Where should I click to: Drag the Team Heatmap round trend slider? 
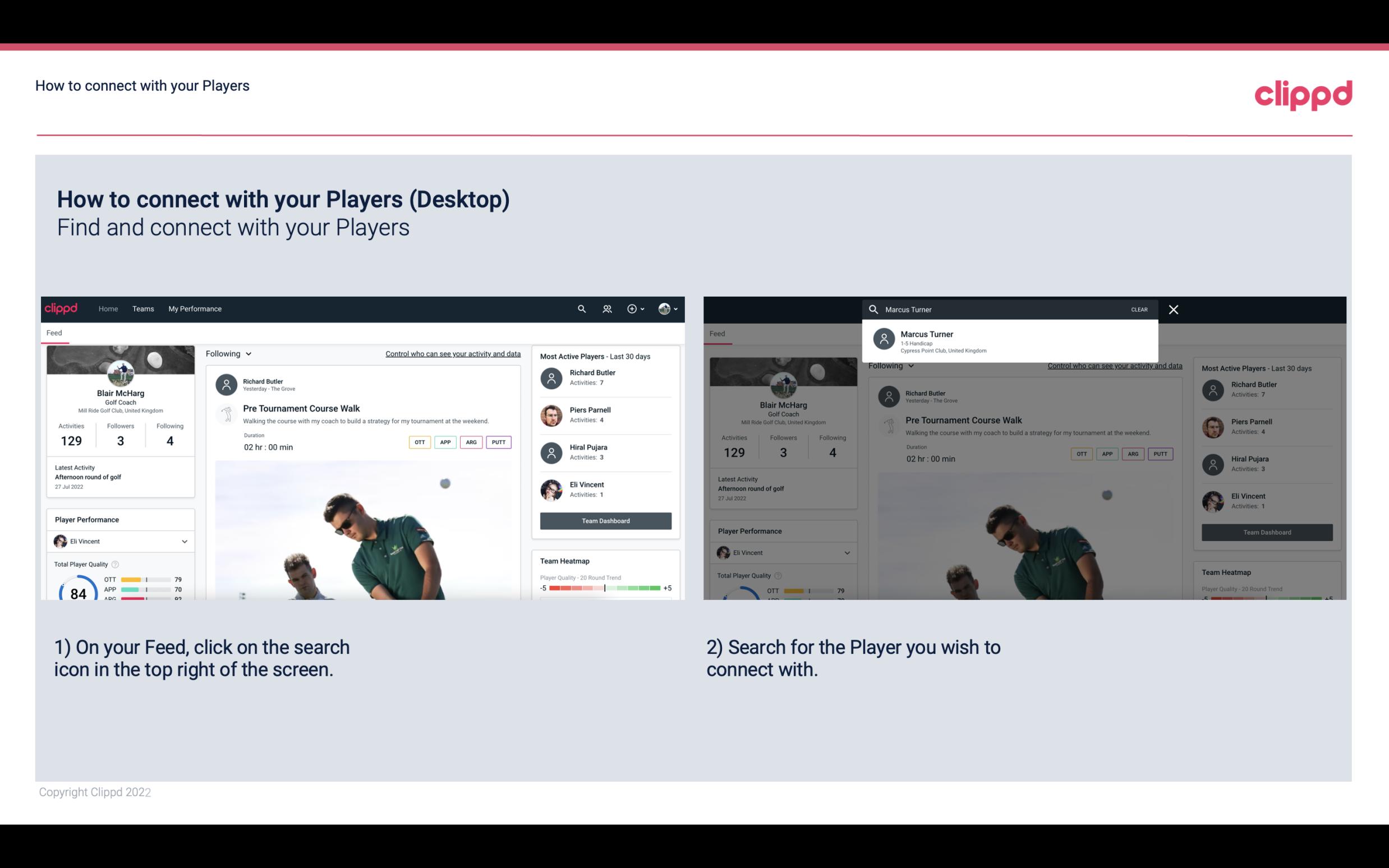[x=604, y=590]
